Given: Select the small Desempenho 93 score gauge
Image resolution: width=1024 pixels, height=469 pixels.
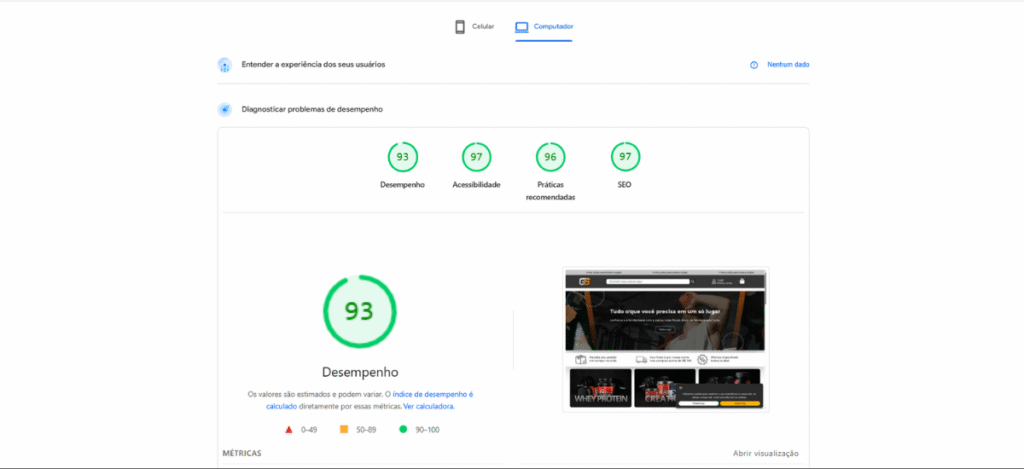Looking at the screenshot, I should (402, 157).
